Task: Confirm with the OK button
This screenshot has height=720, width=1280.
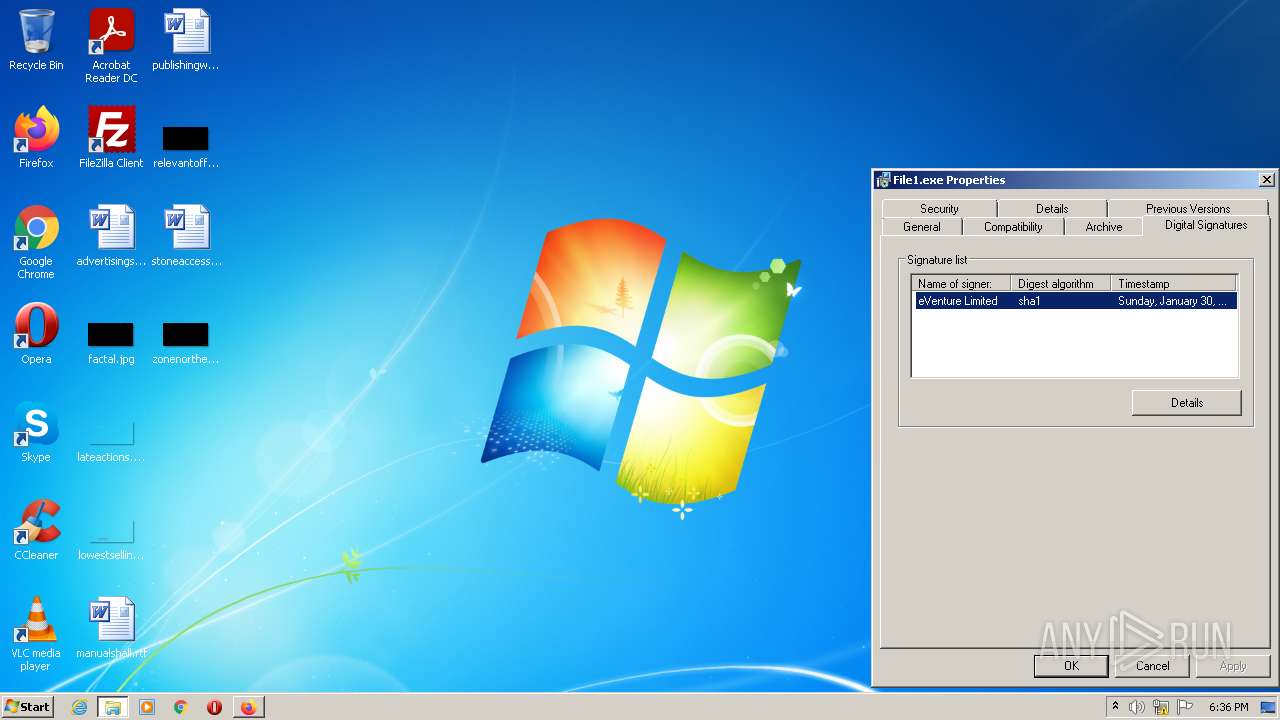Action: [1071, 666]
